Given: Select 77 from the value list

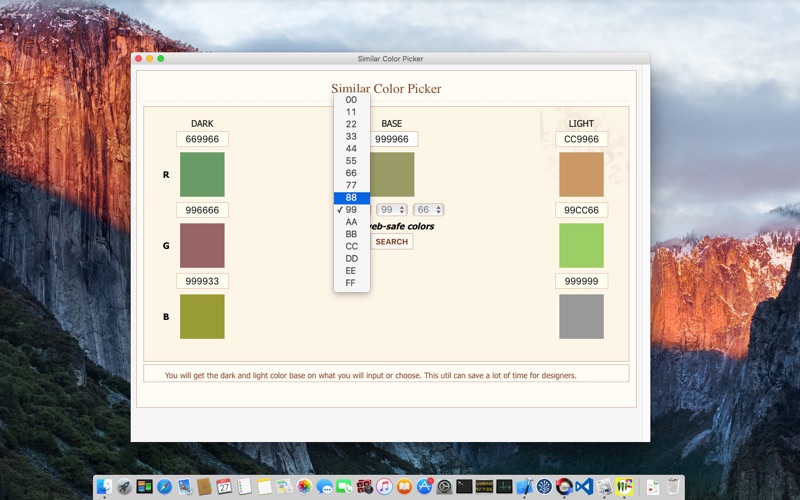Looking at the screenshot, I should 352,185.
